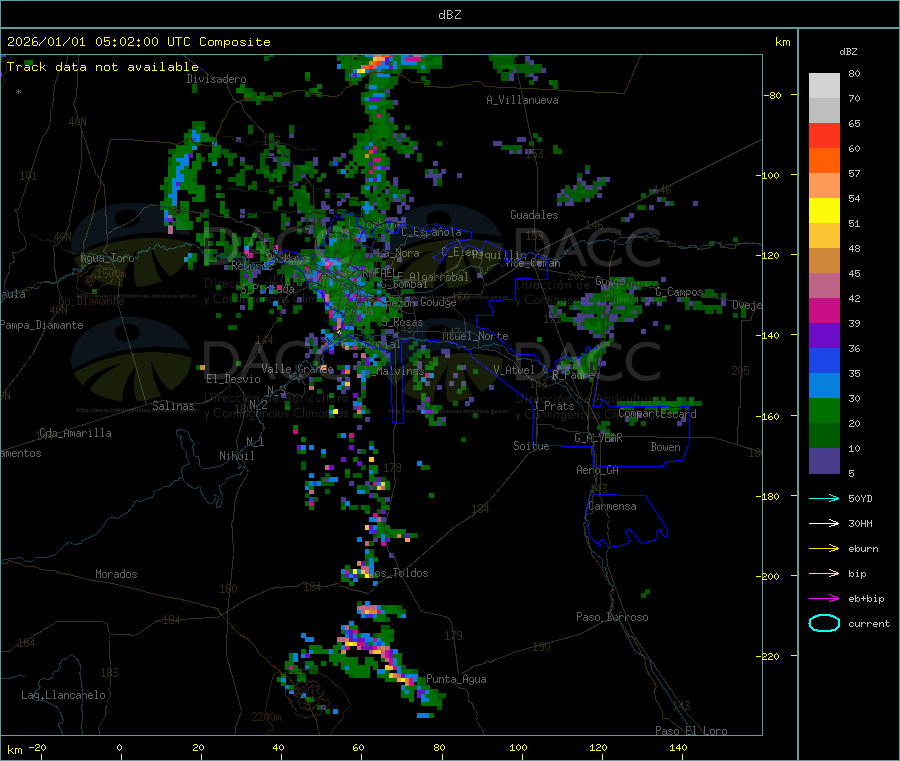
Task: Pick the slate swatch between 10 and 5
Action: 824,461
